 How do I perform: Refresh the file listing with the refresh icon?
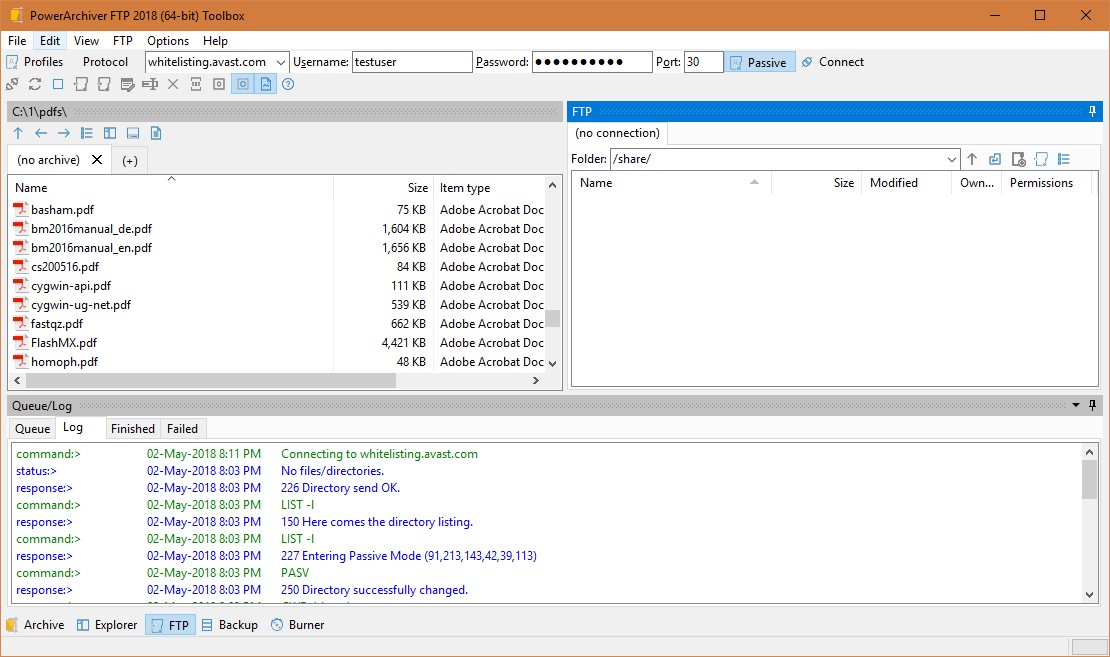(34, 84)
